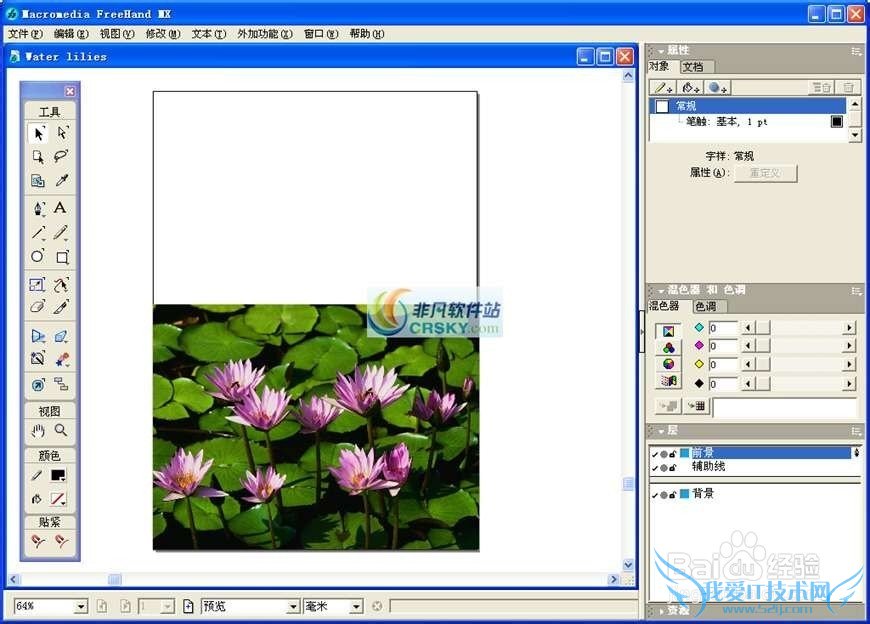Screen dimensions: 870x624
Task: Choose the Pen tool
Action: point(38,208)
